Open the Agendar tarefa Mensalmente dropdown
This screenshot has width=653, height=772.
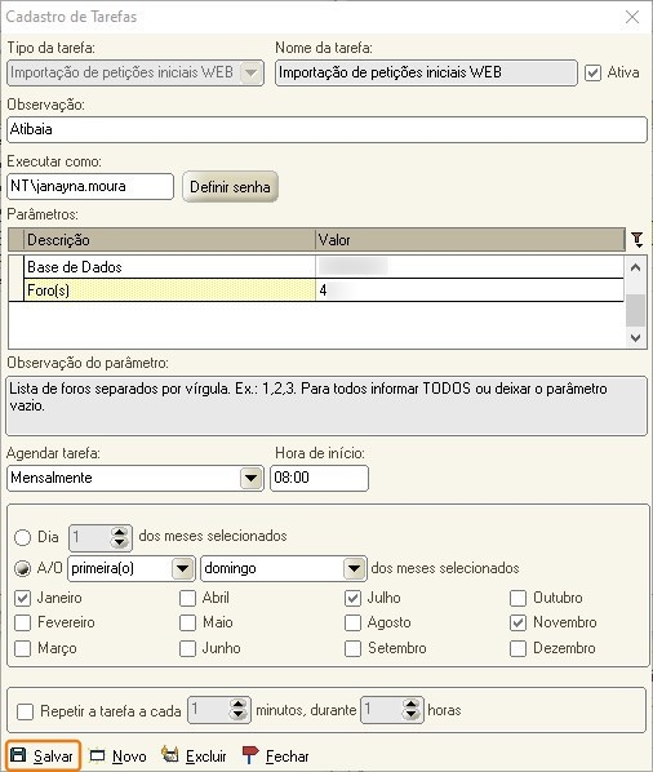coord(251,478)
